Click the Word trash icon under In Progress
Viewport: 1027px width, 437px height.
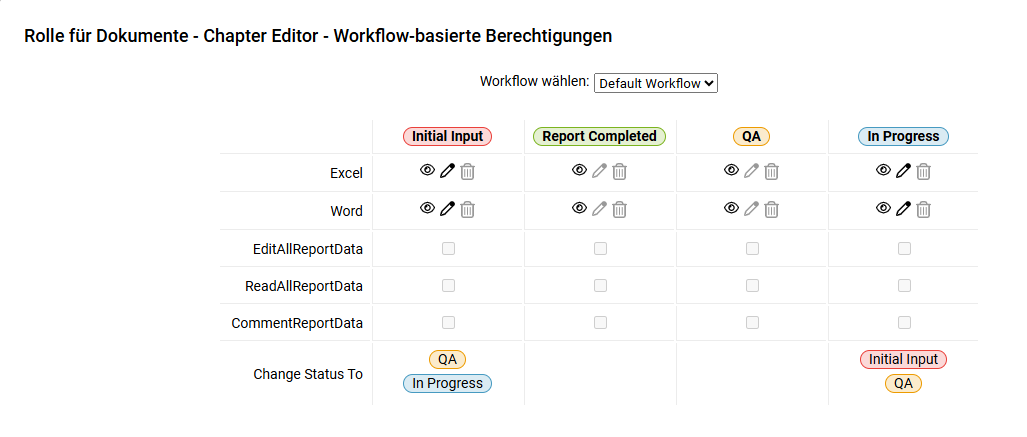[x=924, y=210]
